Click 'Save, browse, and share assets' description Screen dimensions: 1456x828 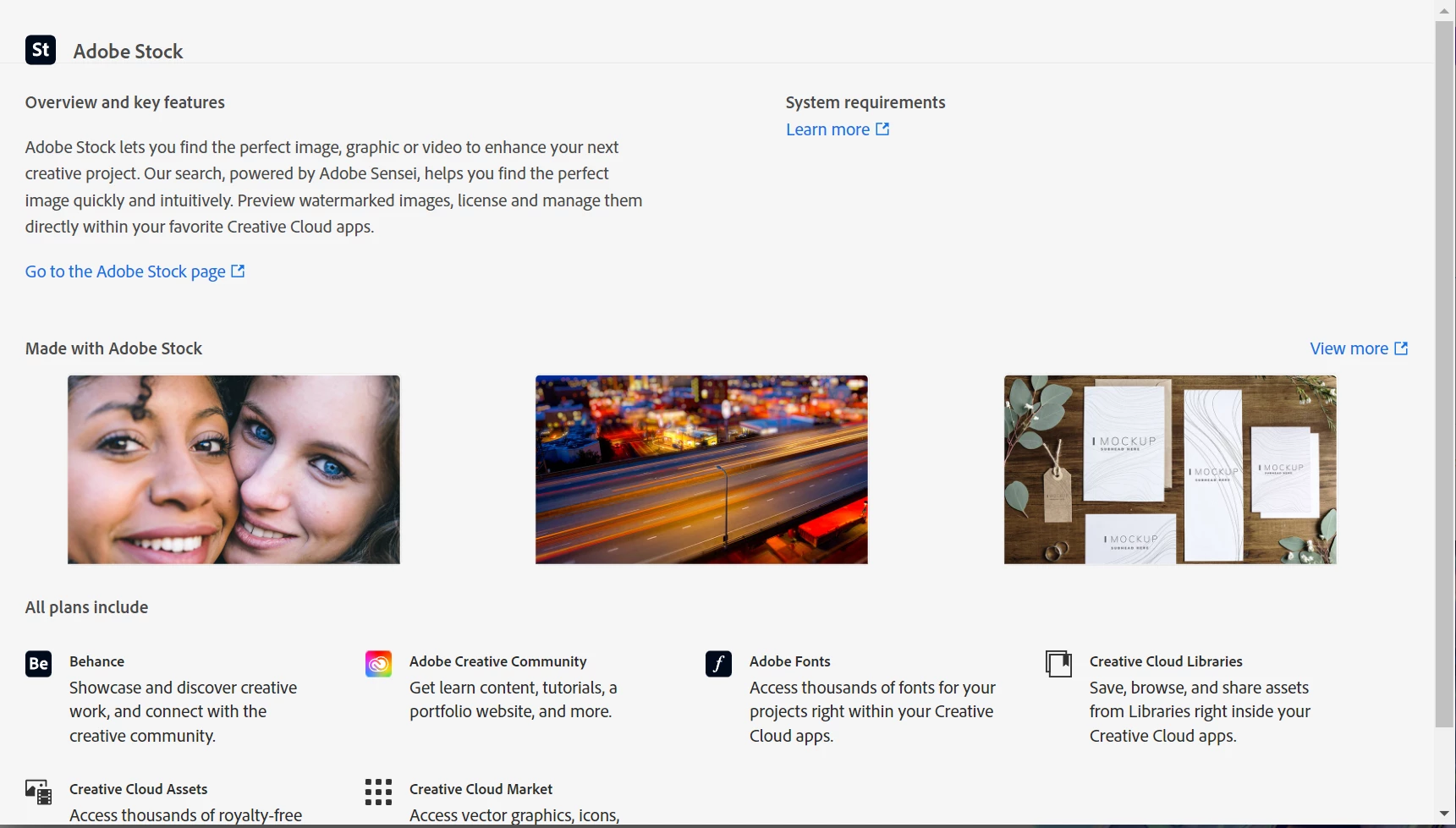point(1200,711)
